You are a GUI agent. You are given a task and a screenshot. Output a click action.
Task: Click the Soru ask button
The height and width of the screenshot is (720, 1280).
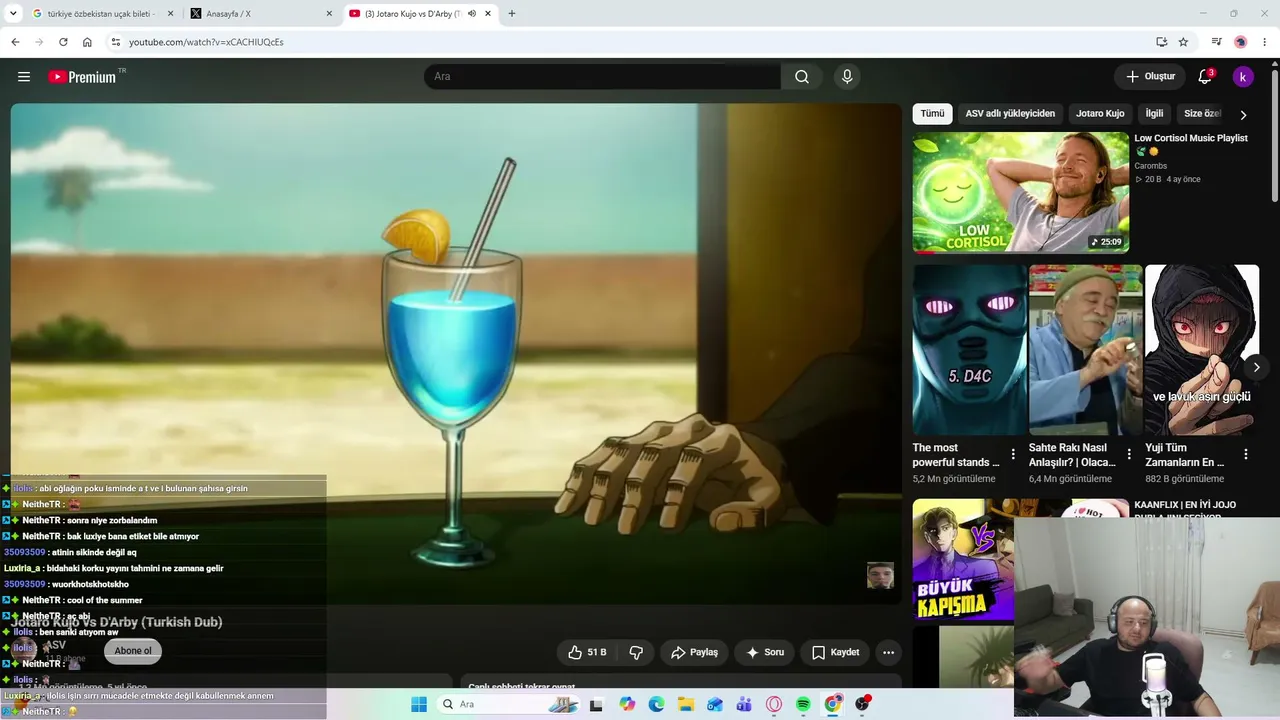pyautogui.click(x=765, y=652)
